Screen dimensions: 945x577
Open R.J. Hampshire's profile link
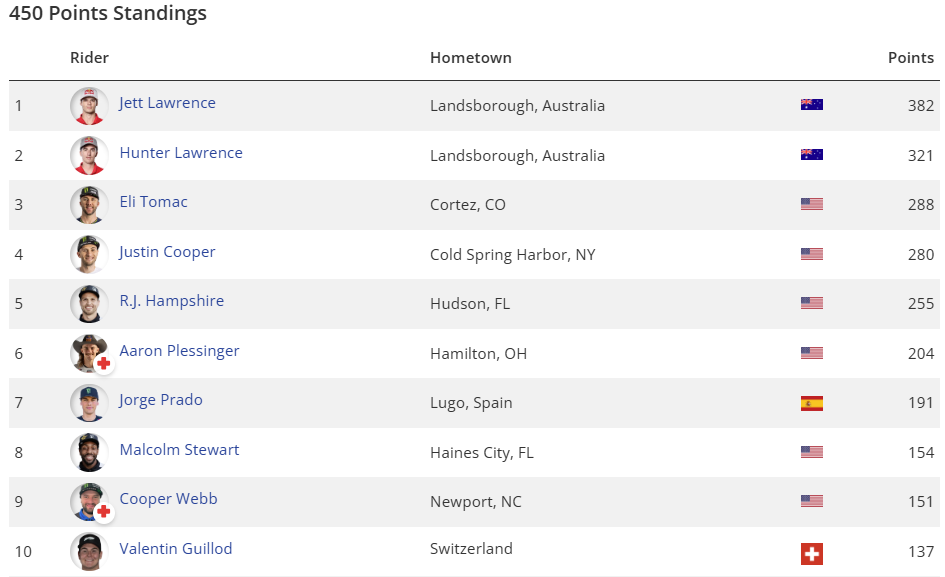[171, 301]
